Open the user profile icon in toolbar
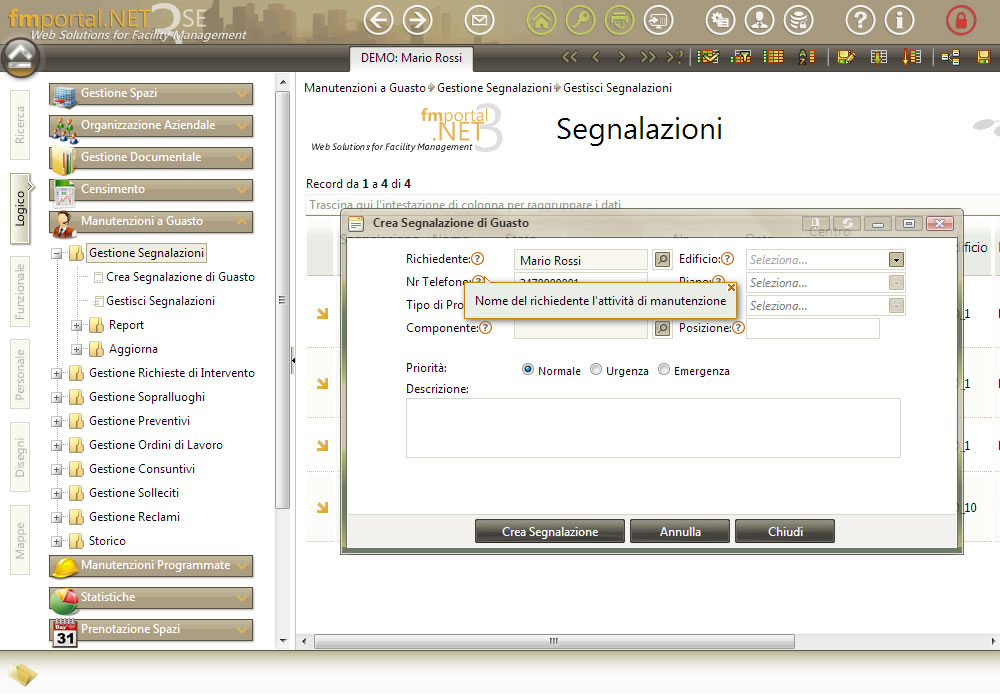 pyautogui.click(x=760, y=20)
